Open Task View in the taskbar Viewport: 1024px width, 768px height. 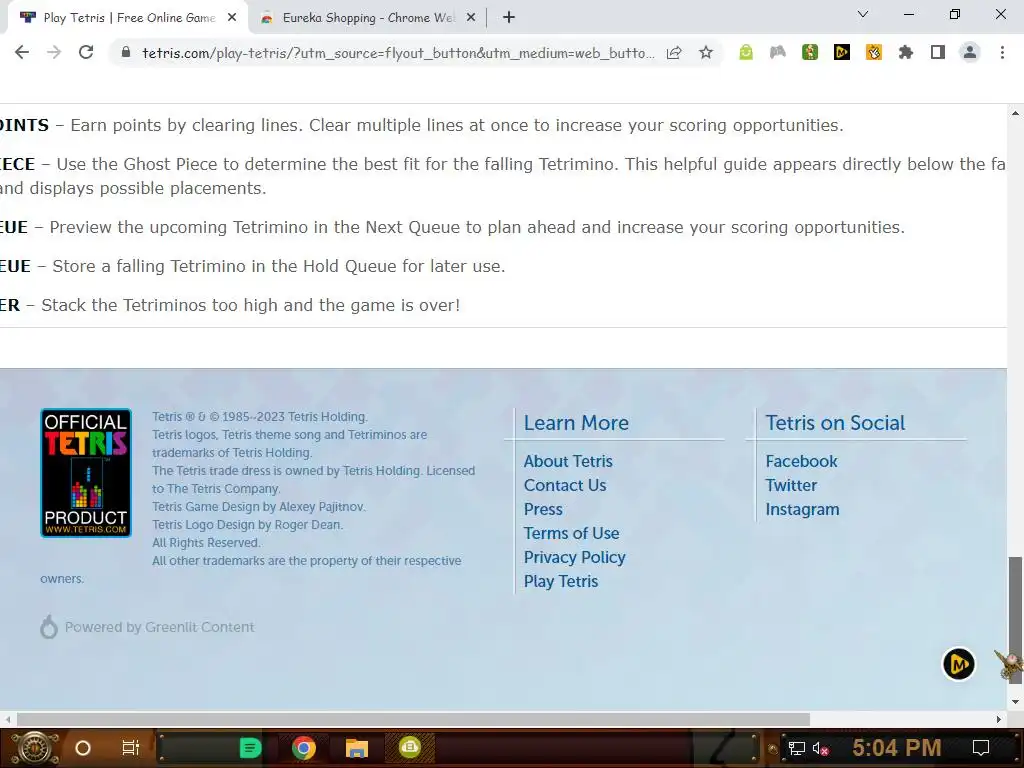131,748
